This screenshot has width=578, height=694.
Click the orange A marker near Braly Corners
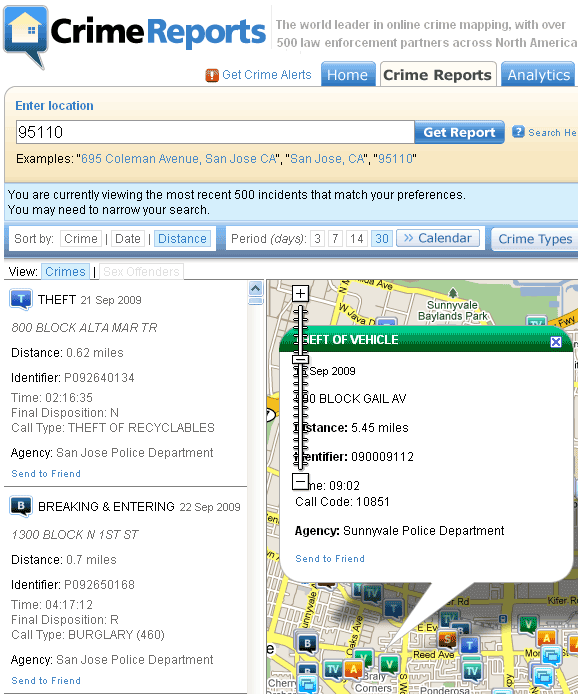pyautogui.click(x=353, y=670)
